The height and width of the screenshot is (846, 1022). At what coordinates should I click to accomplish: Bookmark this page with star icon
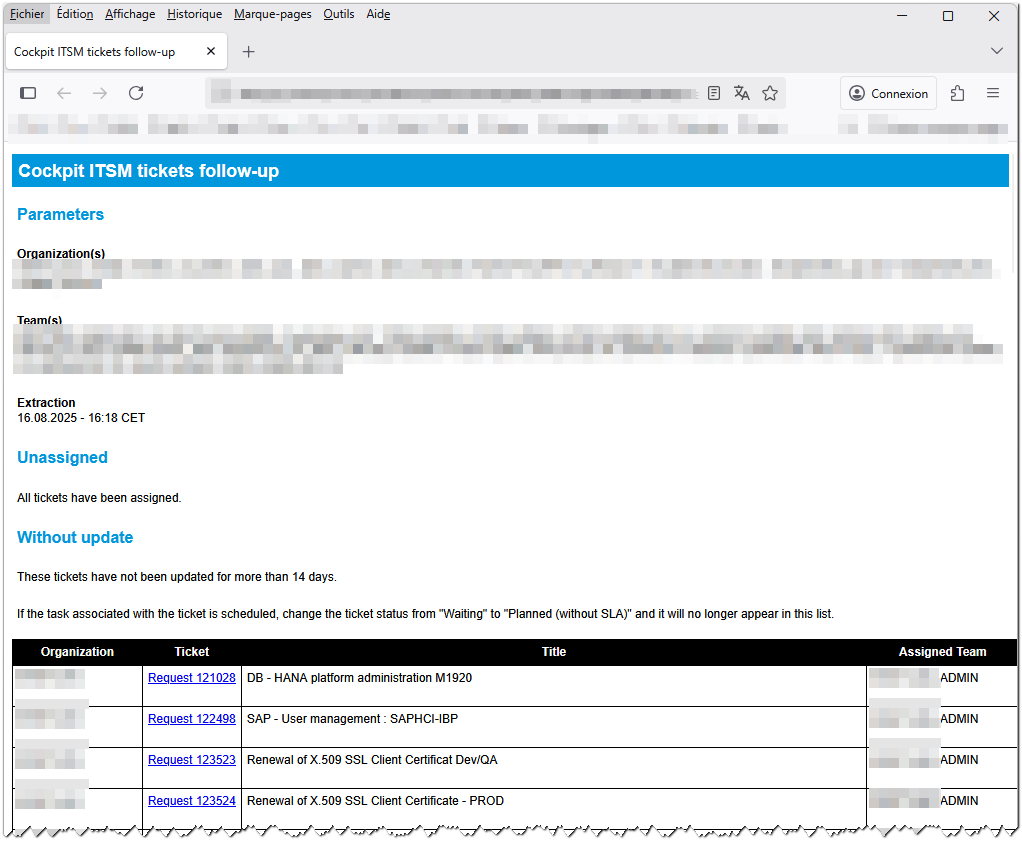769,93
